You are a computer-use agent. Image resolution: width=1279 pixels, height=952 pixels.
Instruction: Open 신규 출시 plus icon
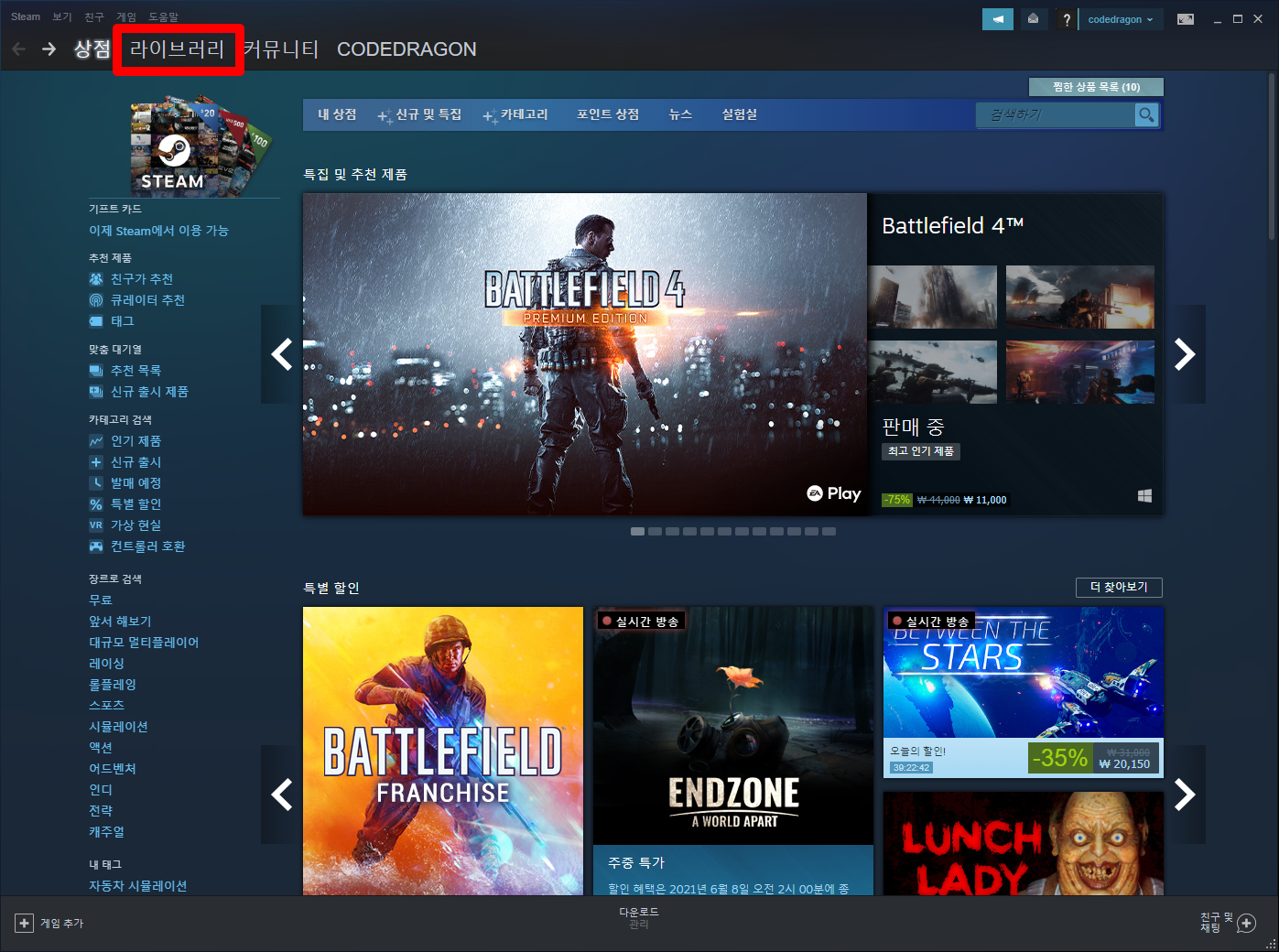[x=96, y=462]
